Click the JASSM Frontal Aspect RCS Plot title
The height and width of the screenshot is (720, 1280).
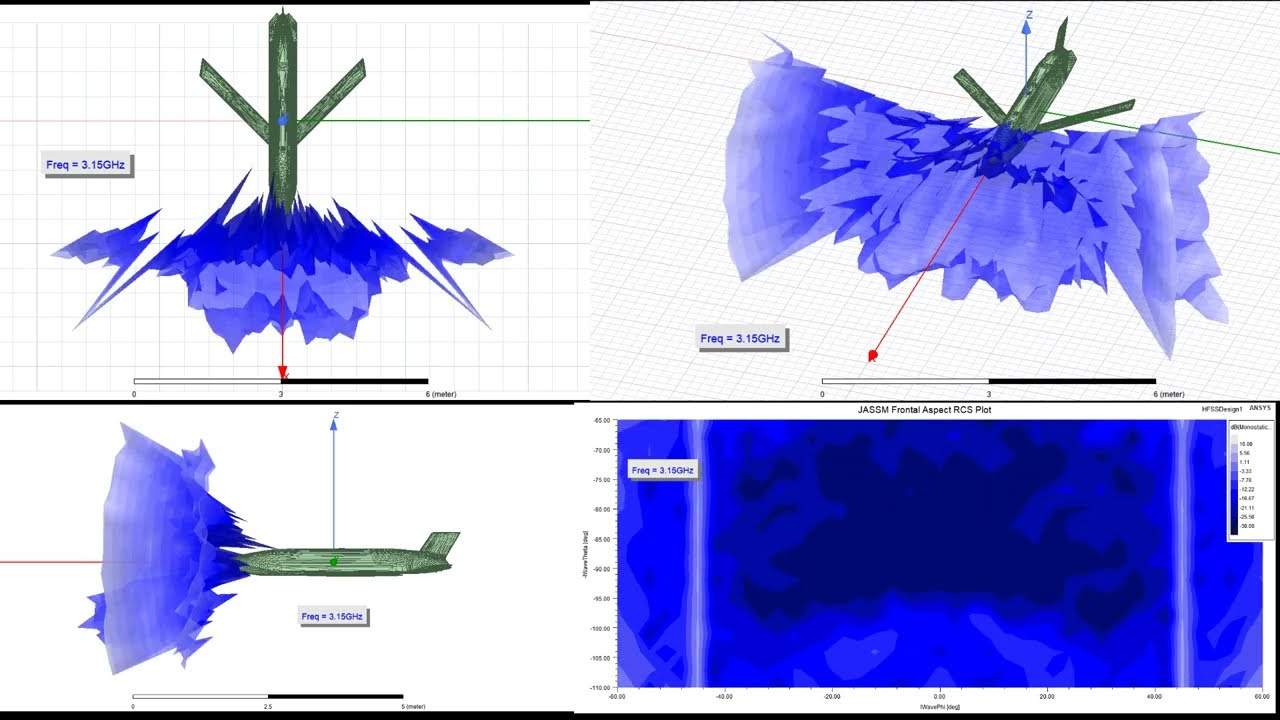(925, 410)
